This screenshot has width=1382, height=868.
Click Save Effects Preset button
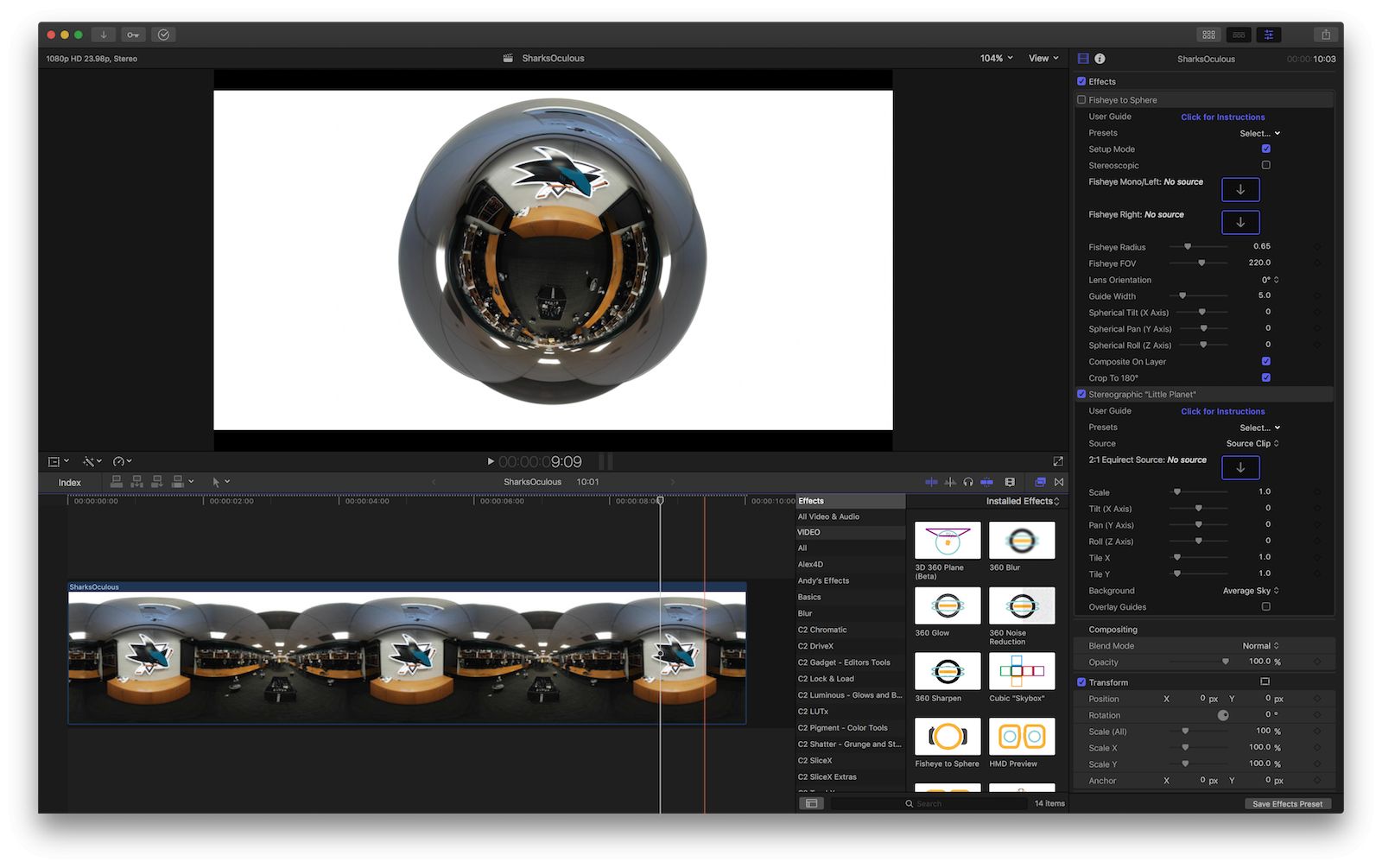[x=1287, y=803]
